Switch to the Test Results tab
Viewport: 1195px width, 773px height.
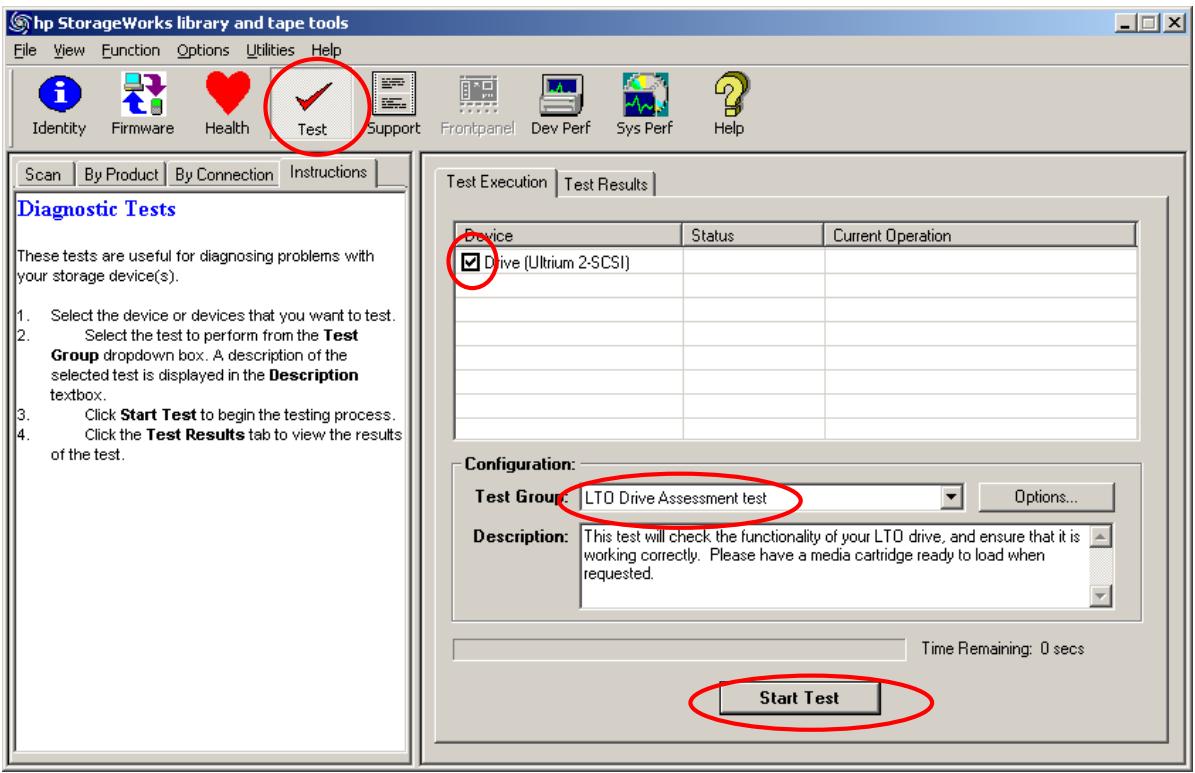pyautogui.click(x=606, y=184)
